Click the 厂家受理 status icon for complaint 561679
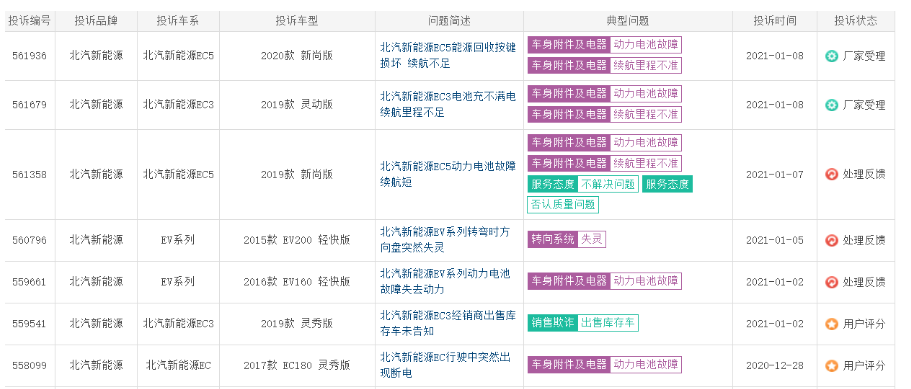 (x=831, y=105)
